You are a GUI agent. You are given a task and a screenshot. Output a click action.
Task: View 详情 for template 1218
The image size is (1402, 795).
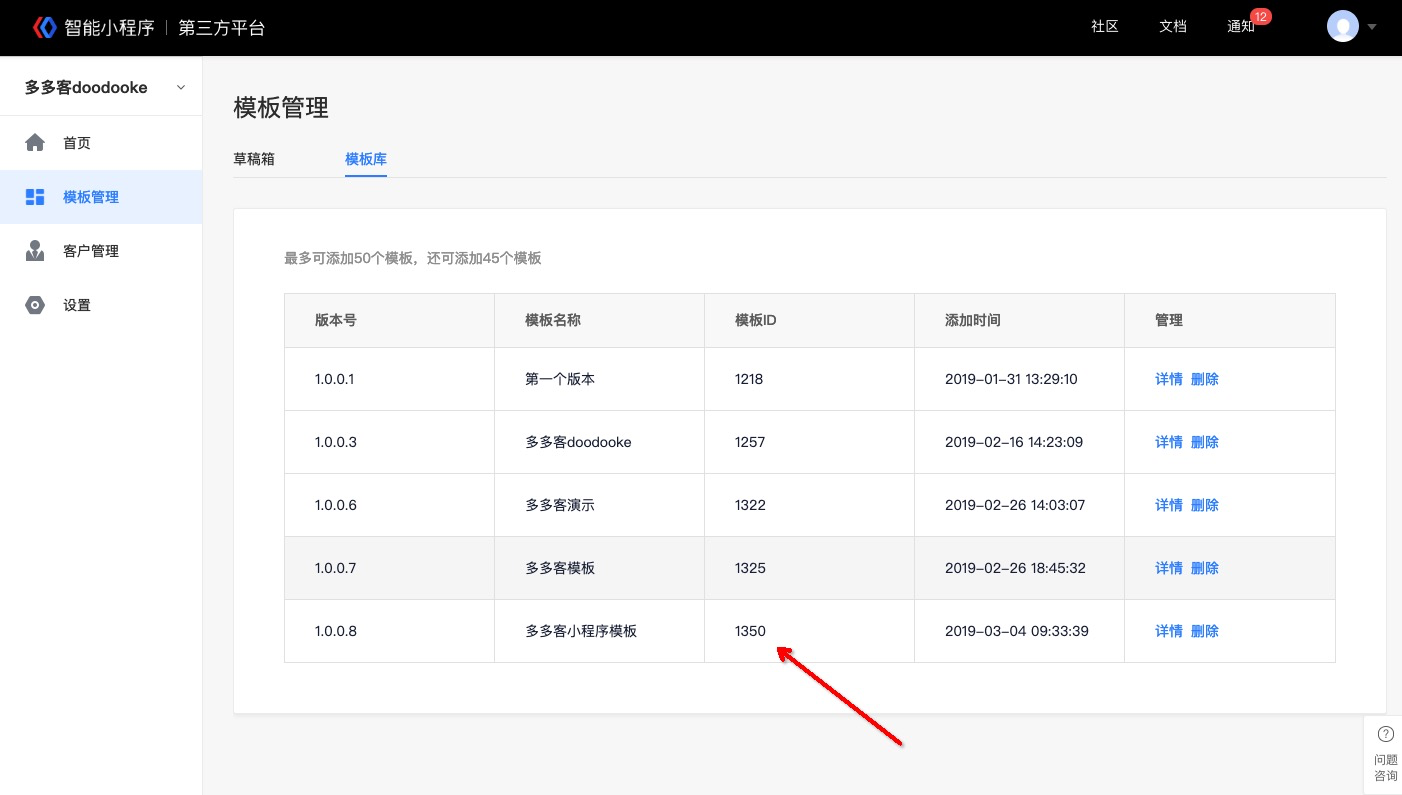[1169, 379]
